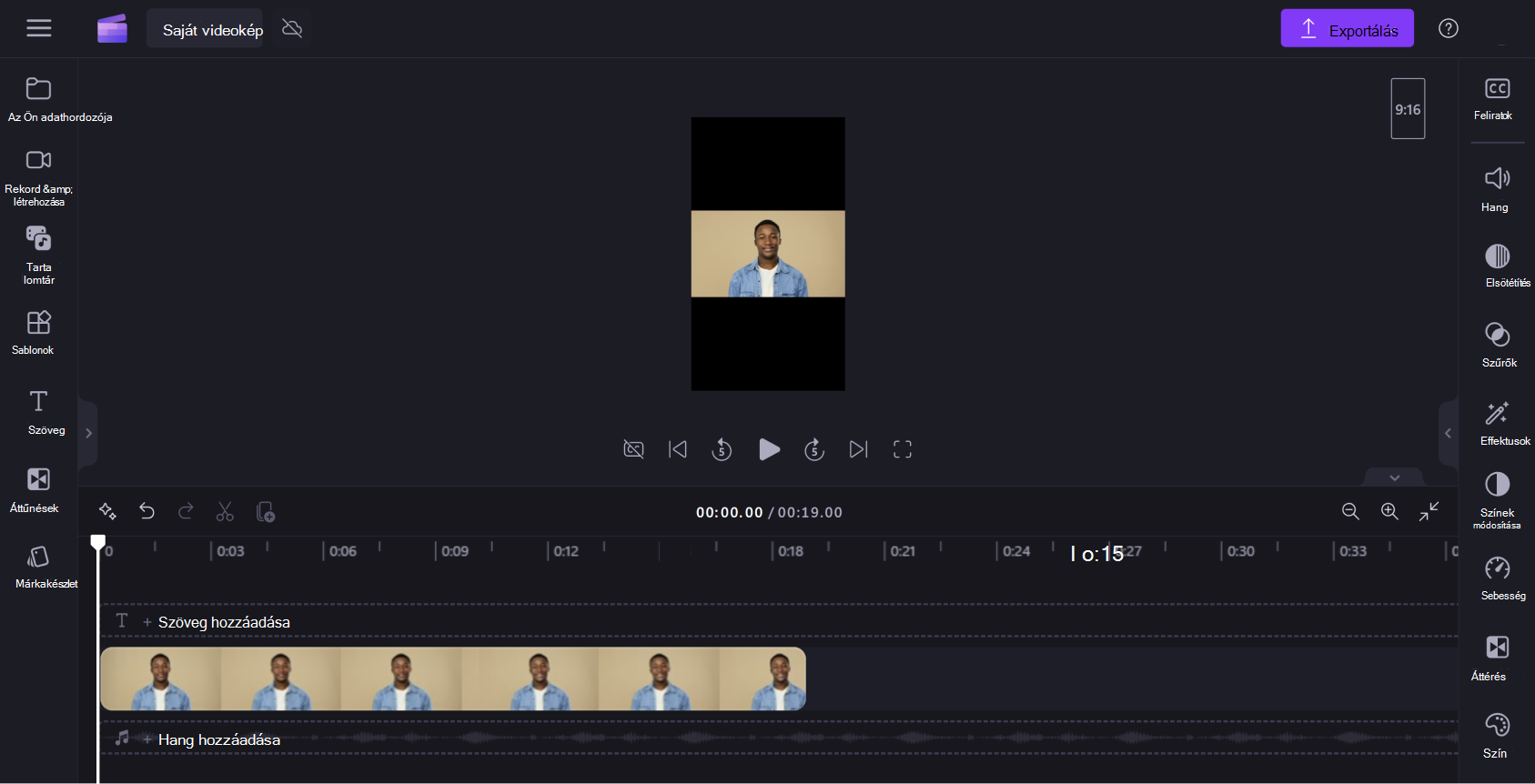This screenshot has height=784, width=1535.
Task: Open the Szöveg text tab
Action: tap(39, 413)
